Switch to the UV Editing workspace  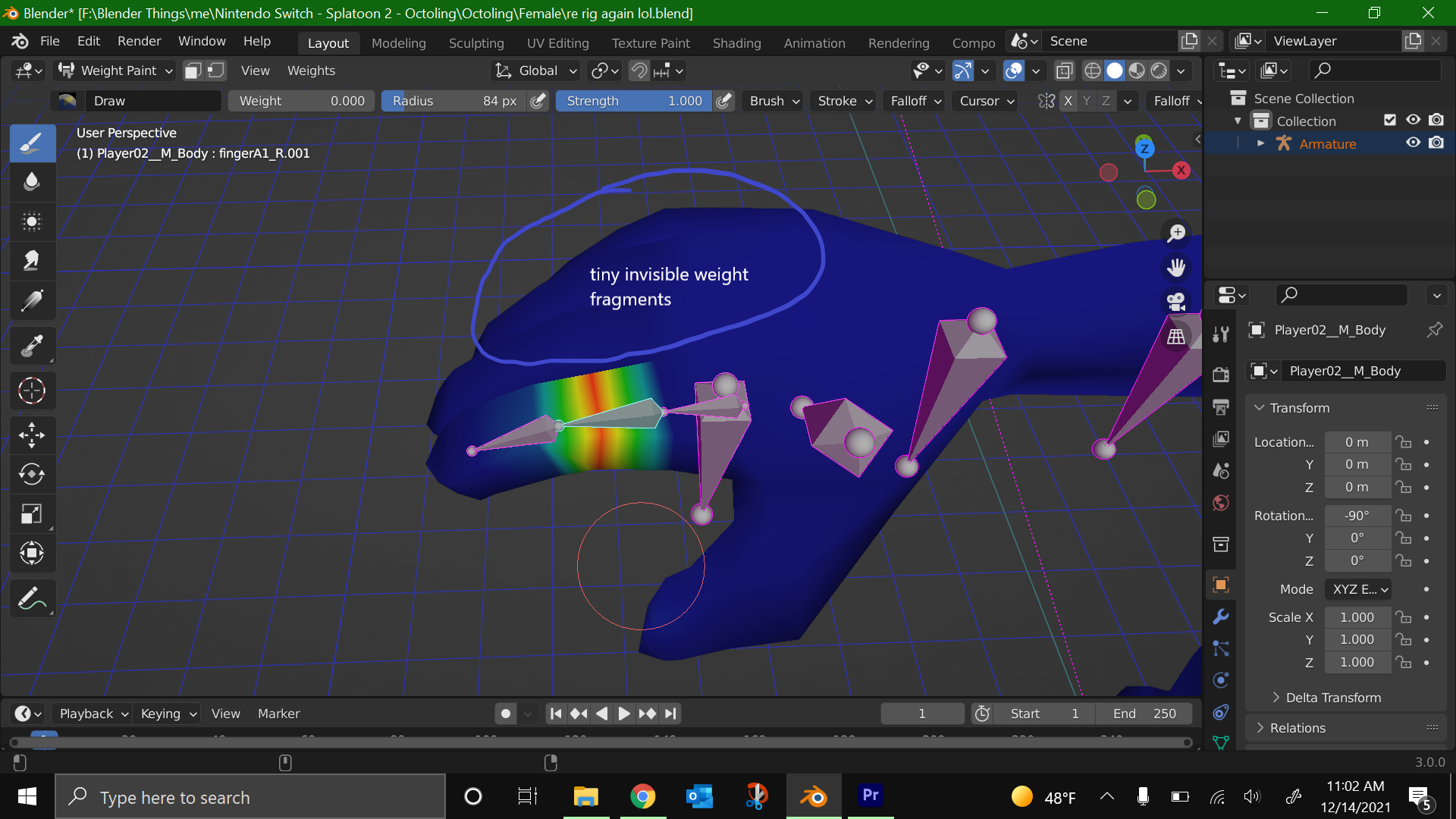click(558, 43)
